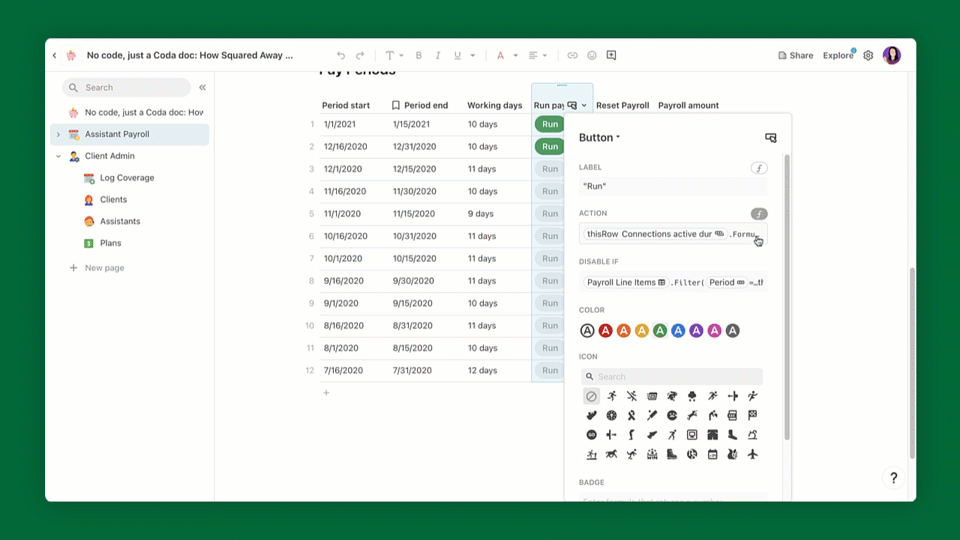Select the Period start column header
Screen dimensions: 960x540
tap(346, 105)
